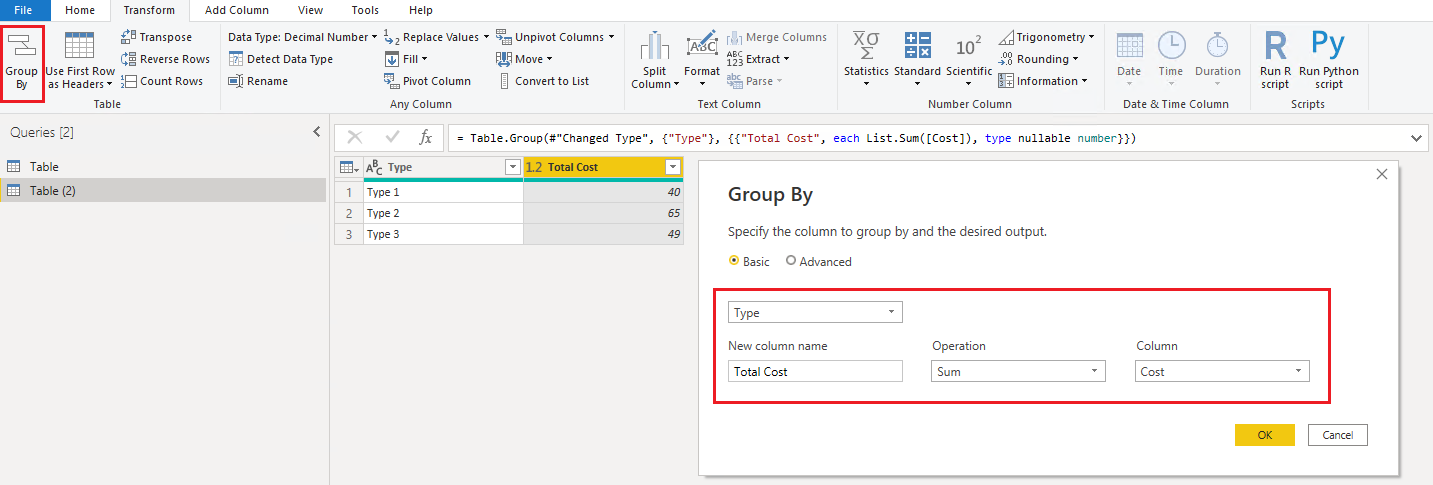1433x485 pixels.
Task: Confirm the formula with the checkmark
Action: (391, 138)
